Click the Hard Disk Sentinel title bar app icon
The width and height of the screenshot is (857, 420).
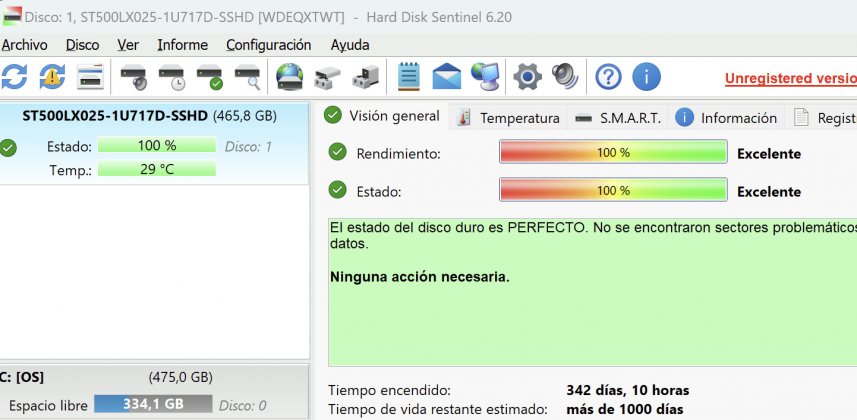coord(12,16)
